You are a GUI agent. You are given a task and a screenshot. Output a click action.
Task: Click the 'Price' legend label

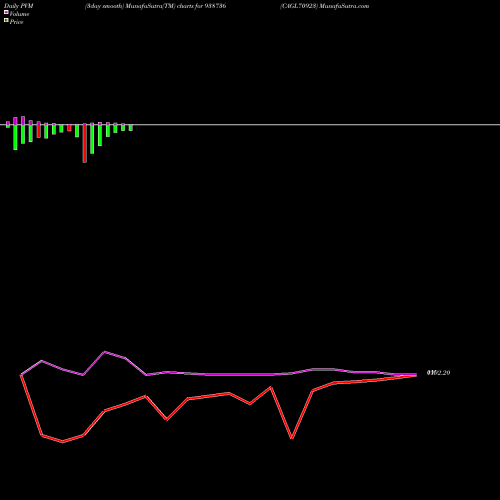pos(16,22)
